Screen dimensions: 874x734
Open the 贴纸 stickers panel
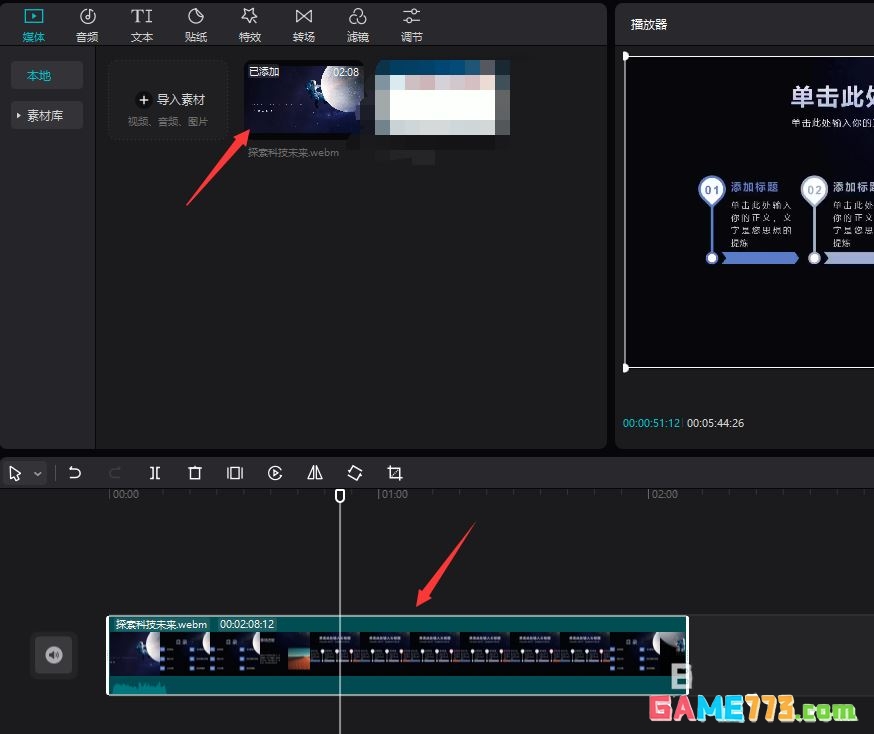pyautogui.click(x=196, y=24)
